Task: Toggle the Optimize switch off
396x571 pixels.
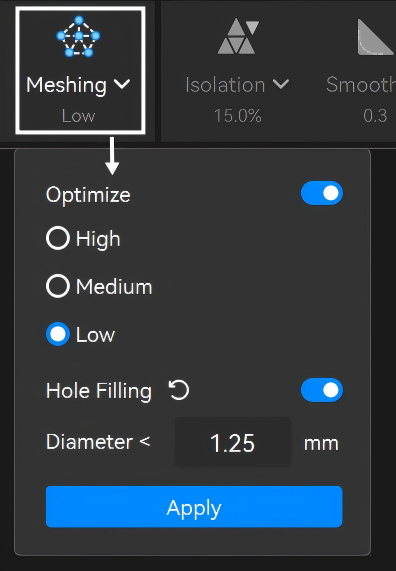Action: coord(322,193)
